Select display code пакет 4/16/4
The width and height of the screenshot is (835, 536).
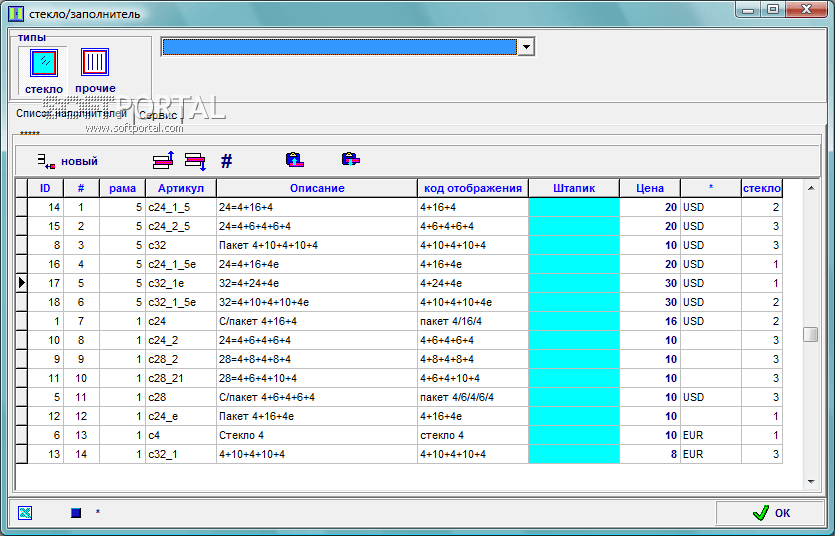pos(473,321)
